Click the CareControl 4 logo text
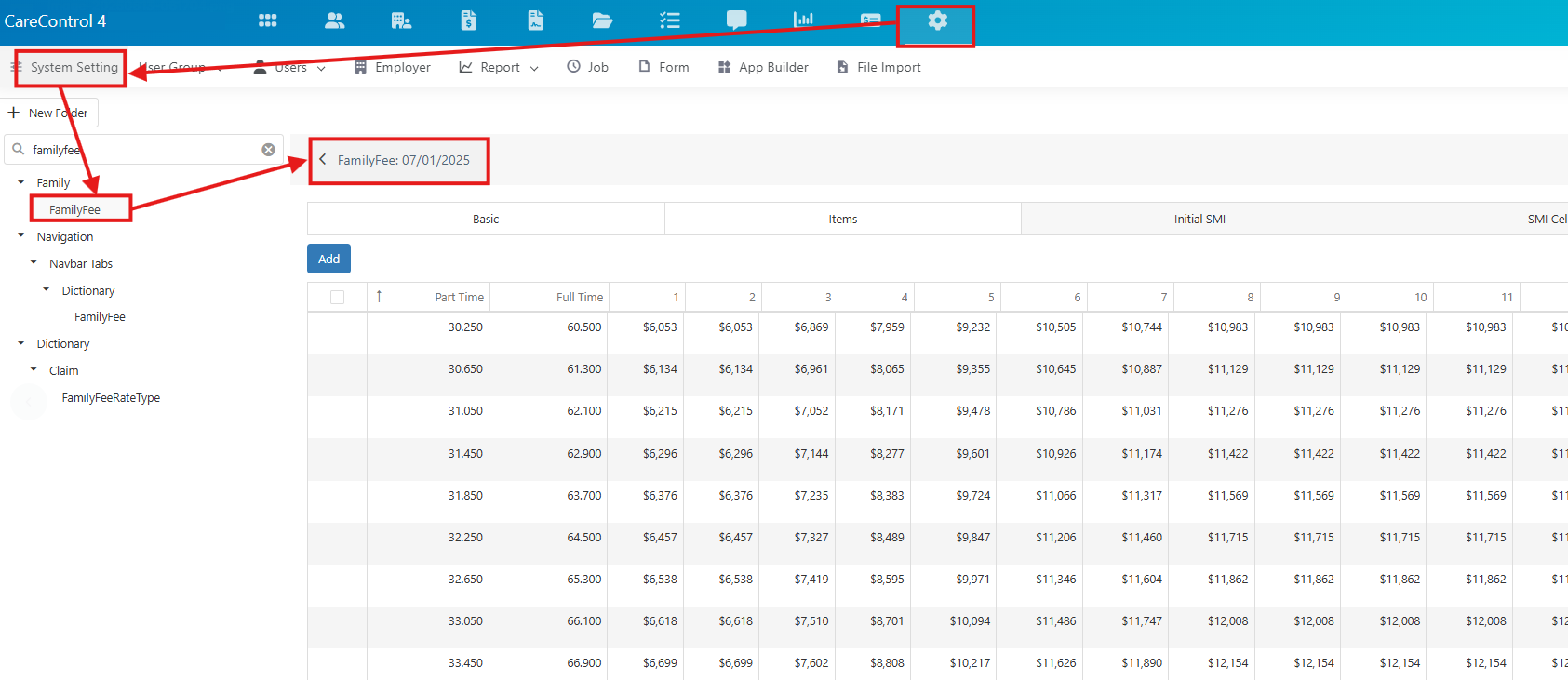1568x680 pixels. pyautogui.click(x=55, y=20)
